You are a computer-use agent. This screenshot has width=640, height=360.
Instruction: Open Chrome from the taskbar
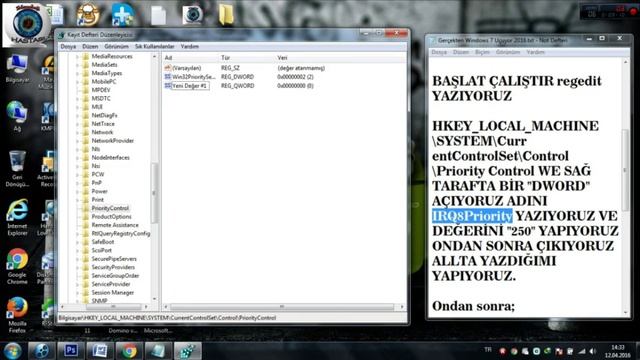[129, 351]
